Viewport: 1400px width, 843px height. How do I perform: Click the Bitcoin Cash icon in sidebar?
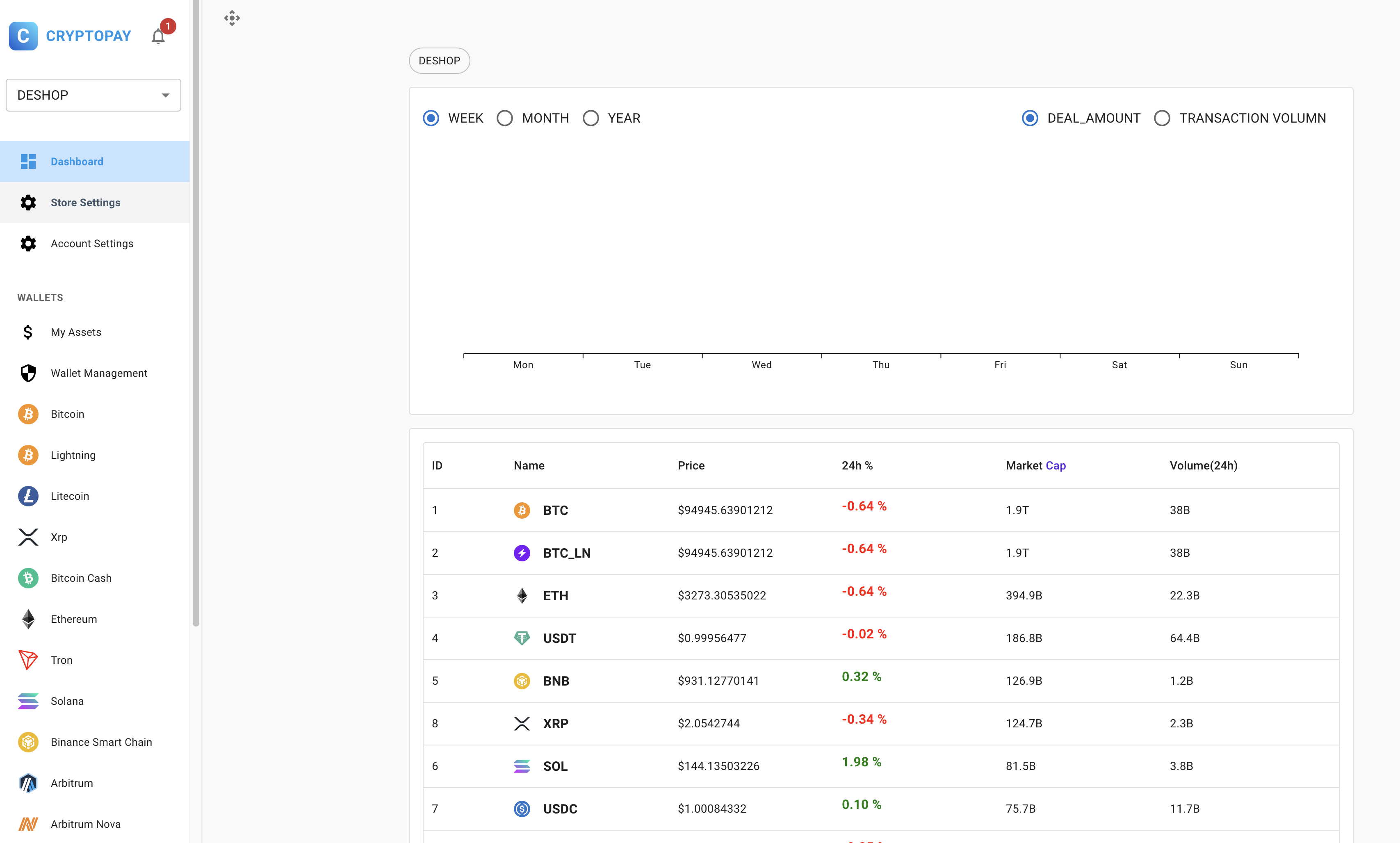pos(28,578)
